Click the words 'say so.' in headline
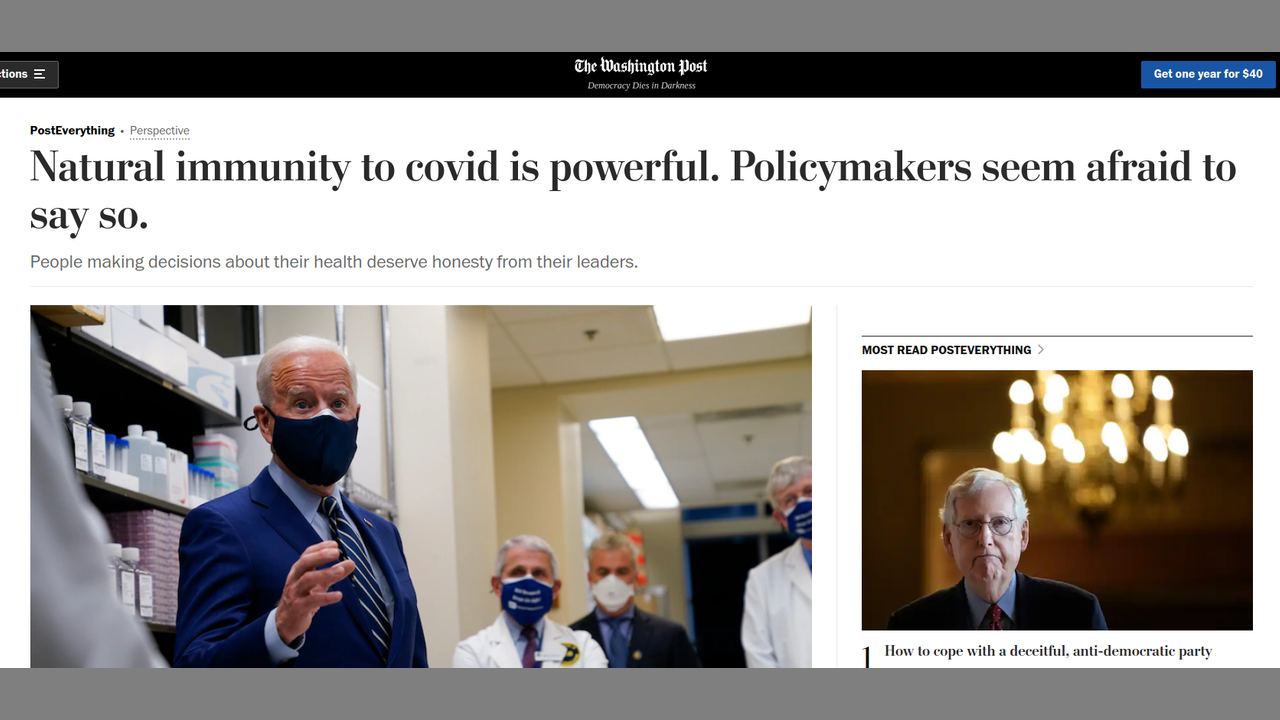The image size is (1280, 720). [89, 215]
